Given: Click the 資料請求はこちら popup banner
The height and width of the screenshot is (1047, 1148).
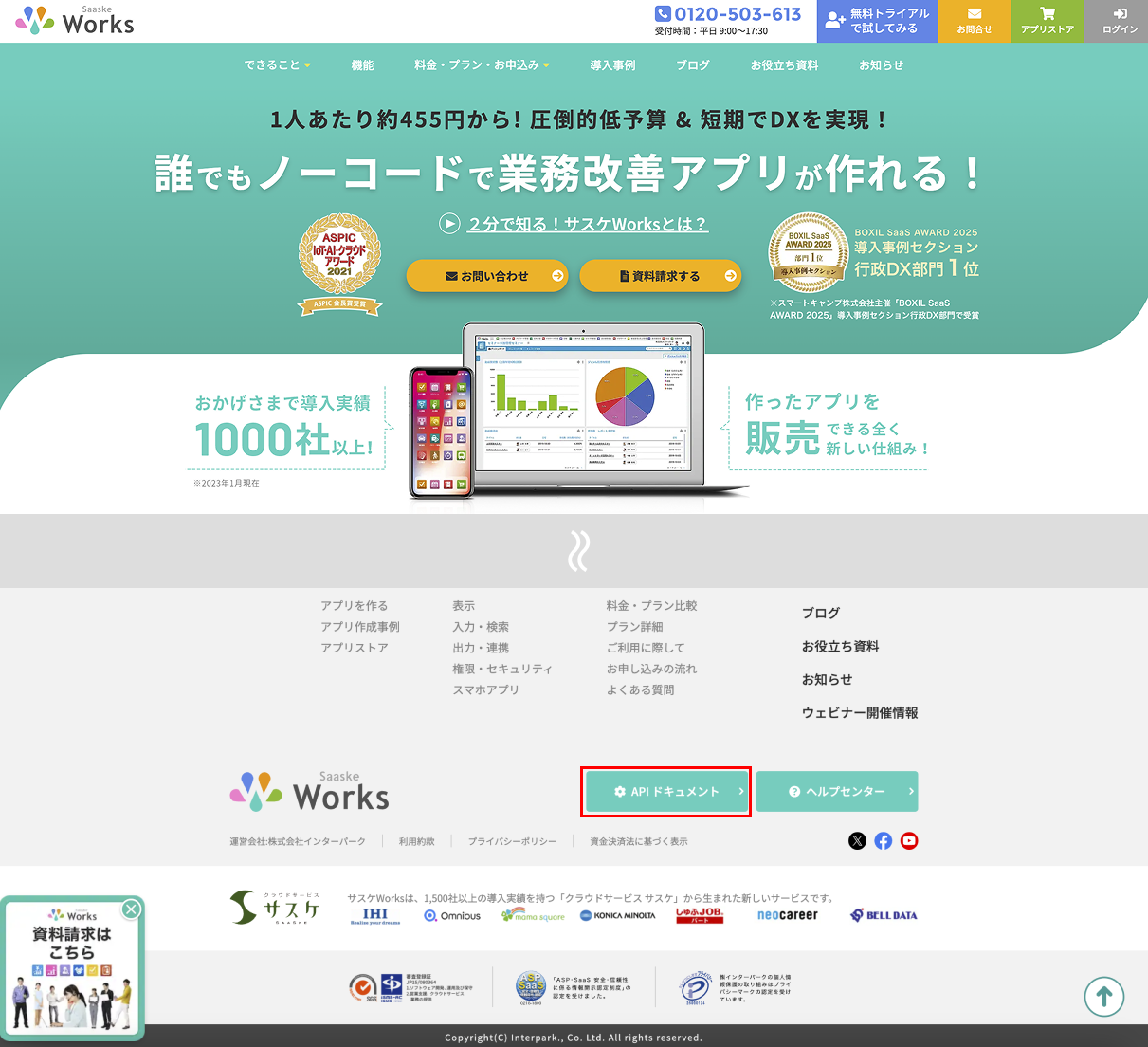Looking at the screenshot, I should point(72,967).
